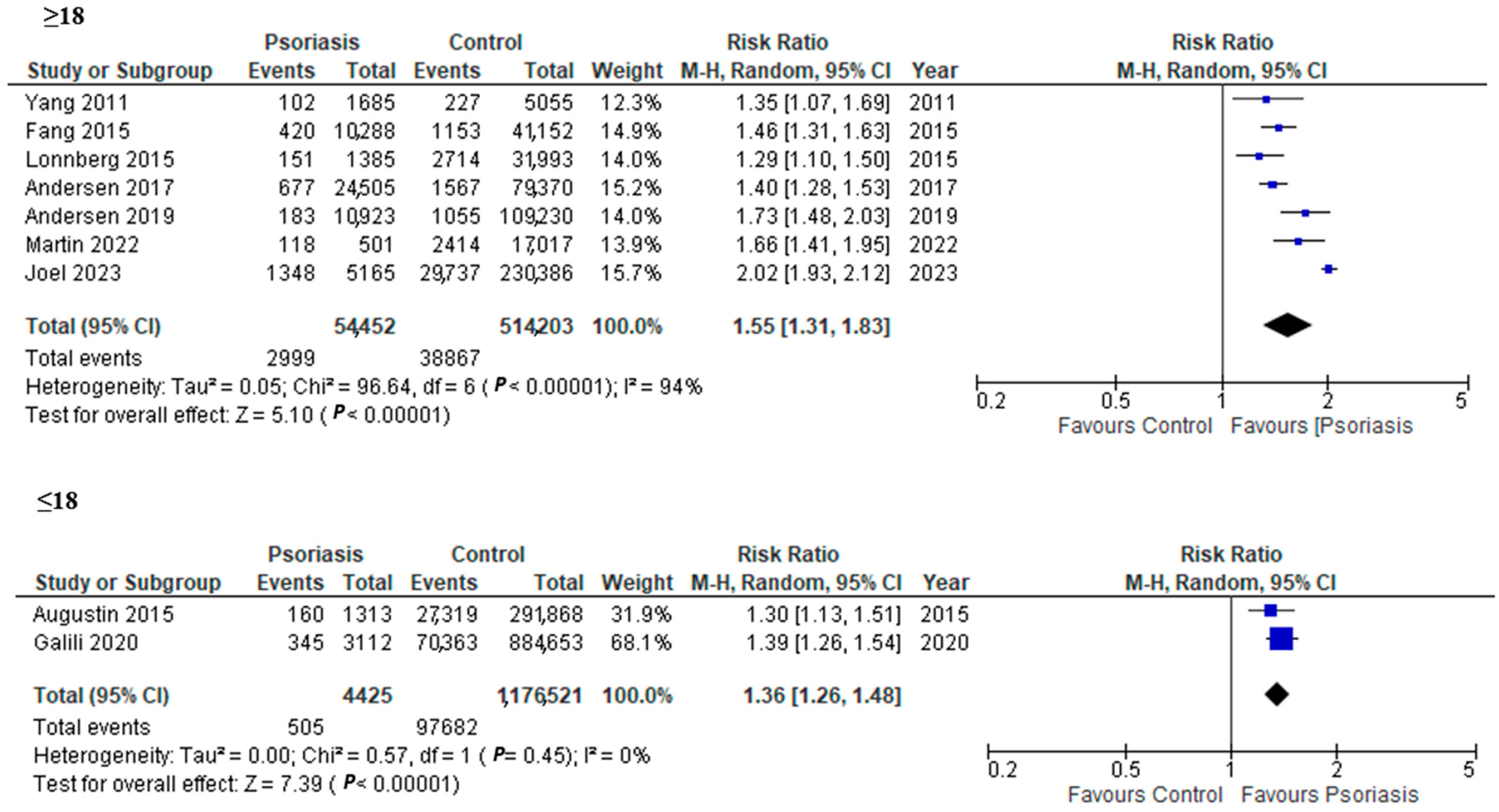
Task: Click the ≤18 subgroup heading
Action: [x=57, y=501]
